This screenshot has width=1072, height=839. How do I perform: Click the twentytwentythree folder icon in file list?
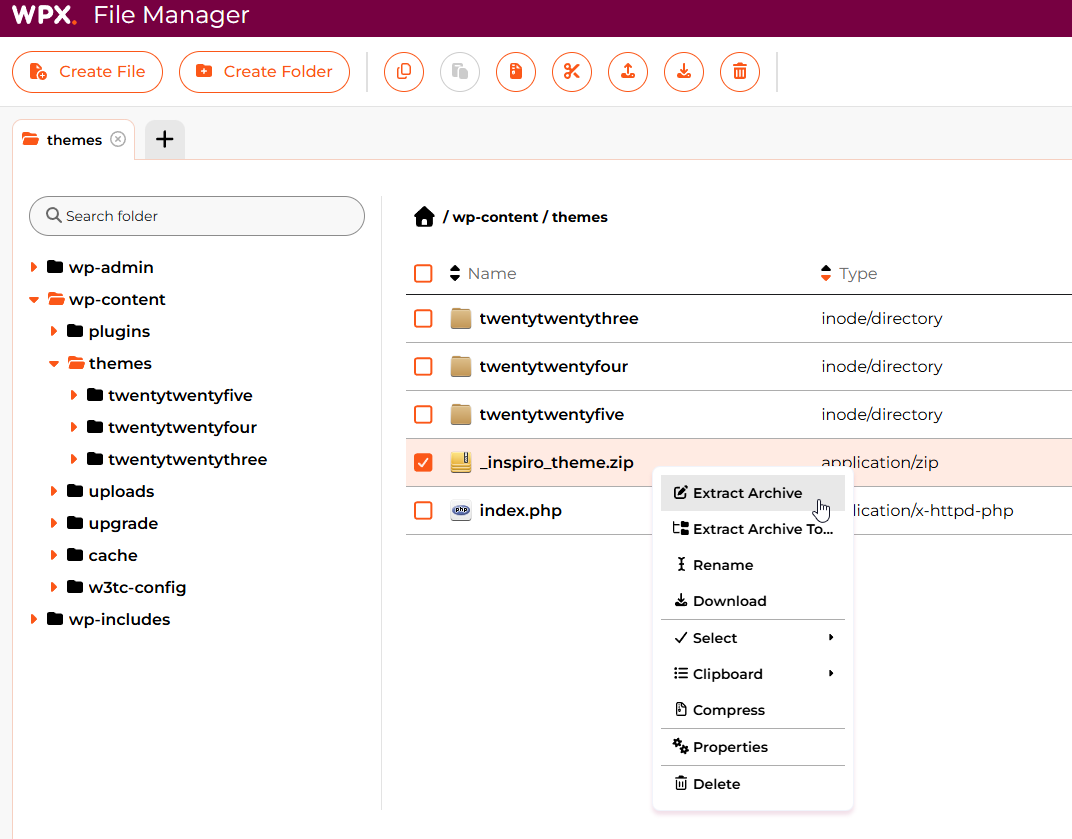[461, 319]
